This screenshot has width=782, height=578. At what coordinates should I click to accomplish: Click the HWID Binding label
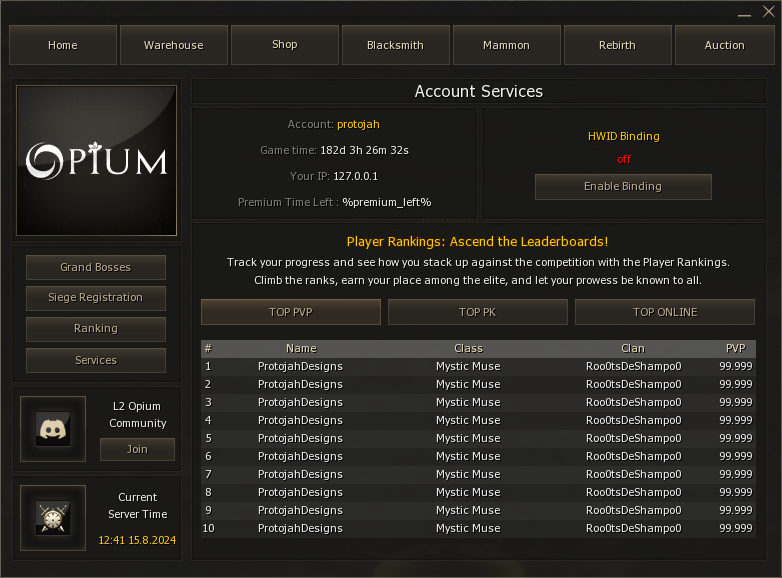(623, 136)
